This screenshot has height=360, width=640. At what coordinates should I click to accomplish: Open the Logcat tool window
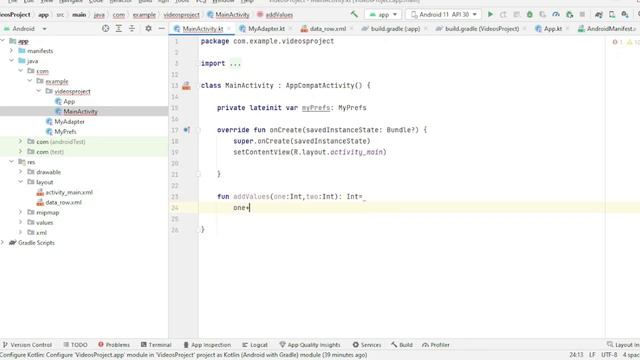[255, 345]
